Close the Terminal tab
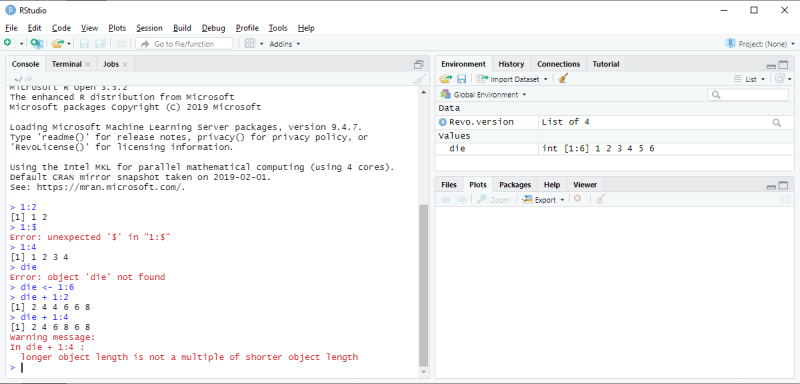 (x=88, y=64)
